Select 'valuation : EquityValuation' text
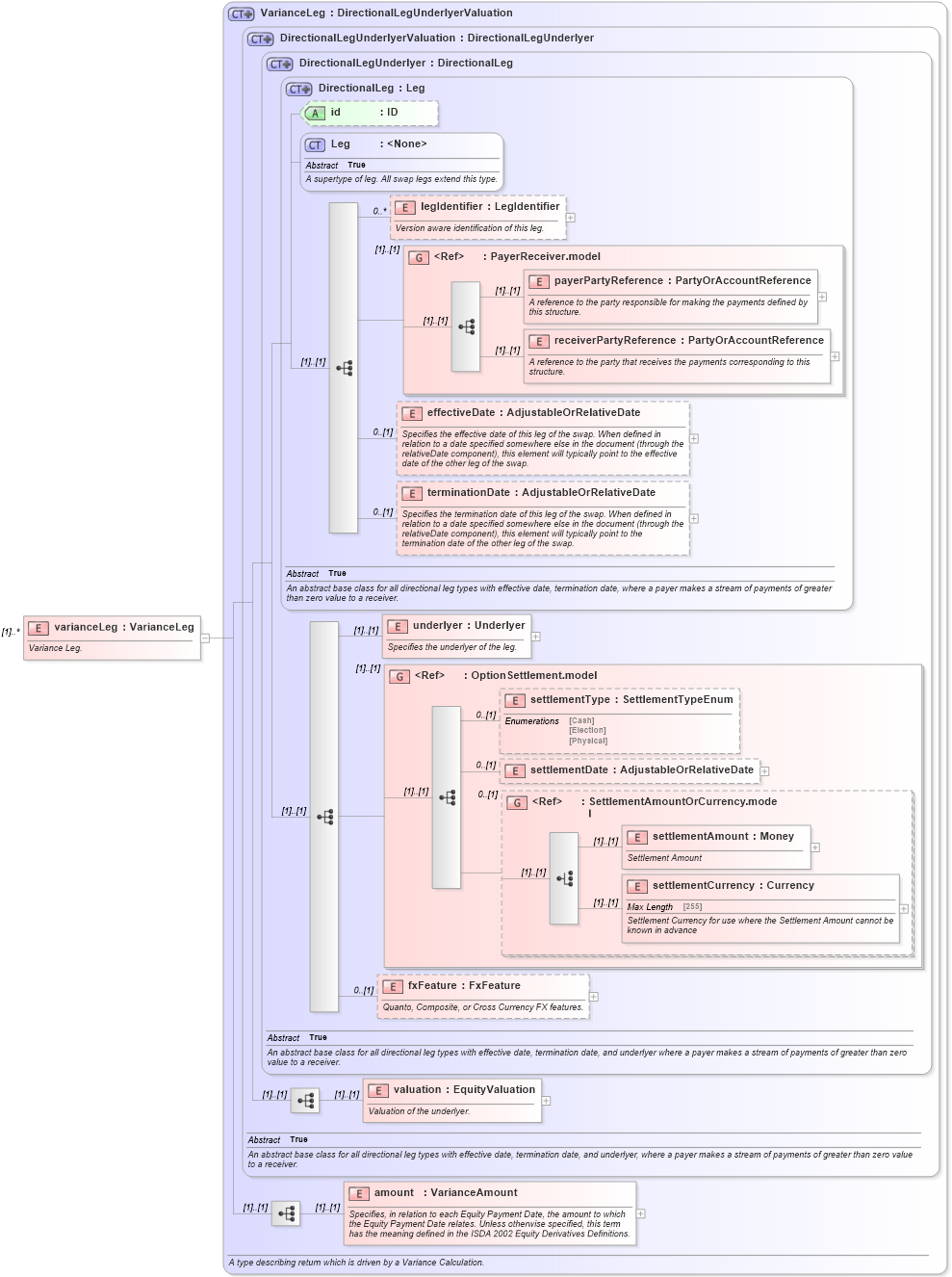 pyautogui.click(x=464, y=1090)
